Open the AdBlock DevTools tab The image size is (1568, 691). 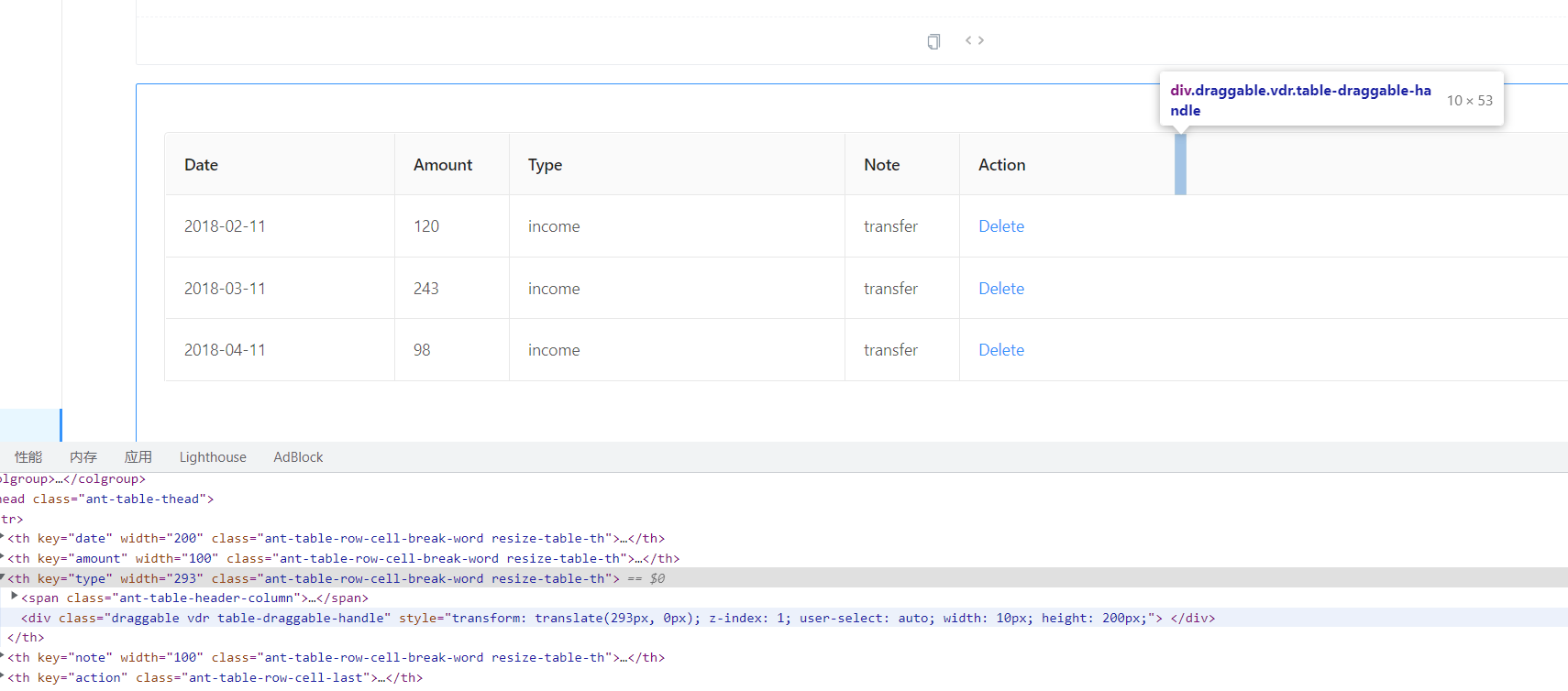[x=298, y=457]
